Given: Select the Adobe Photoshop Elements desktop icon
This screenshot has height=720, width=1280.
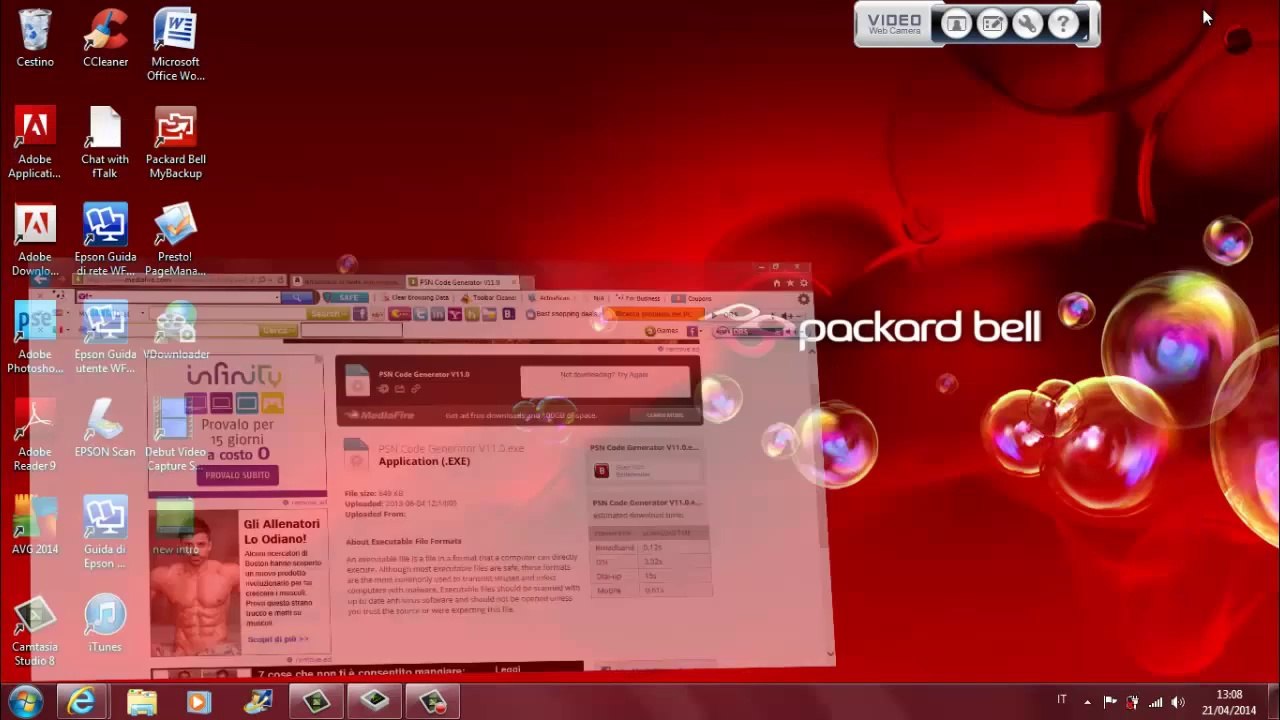Looking at the screenshot, I should pos(35,338).
